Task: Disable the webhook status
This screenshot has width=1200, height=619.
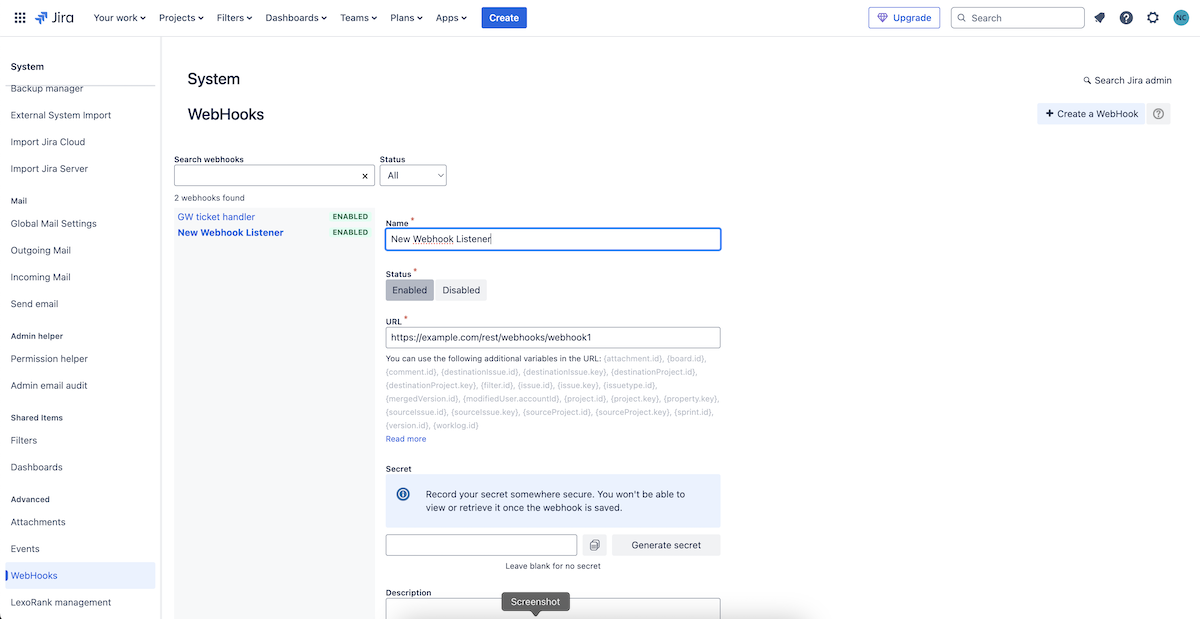Action: 460,289
